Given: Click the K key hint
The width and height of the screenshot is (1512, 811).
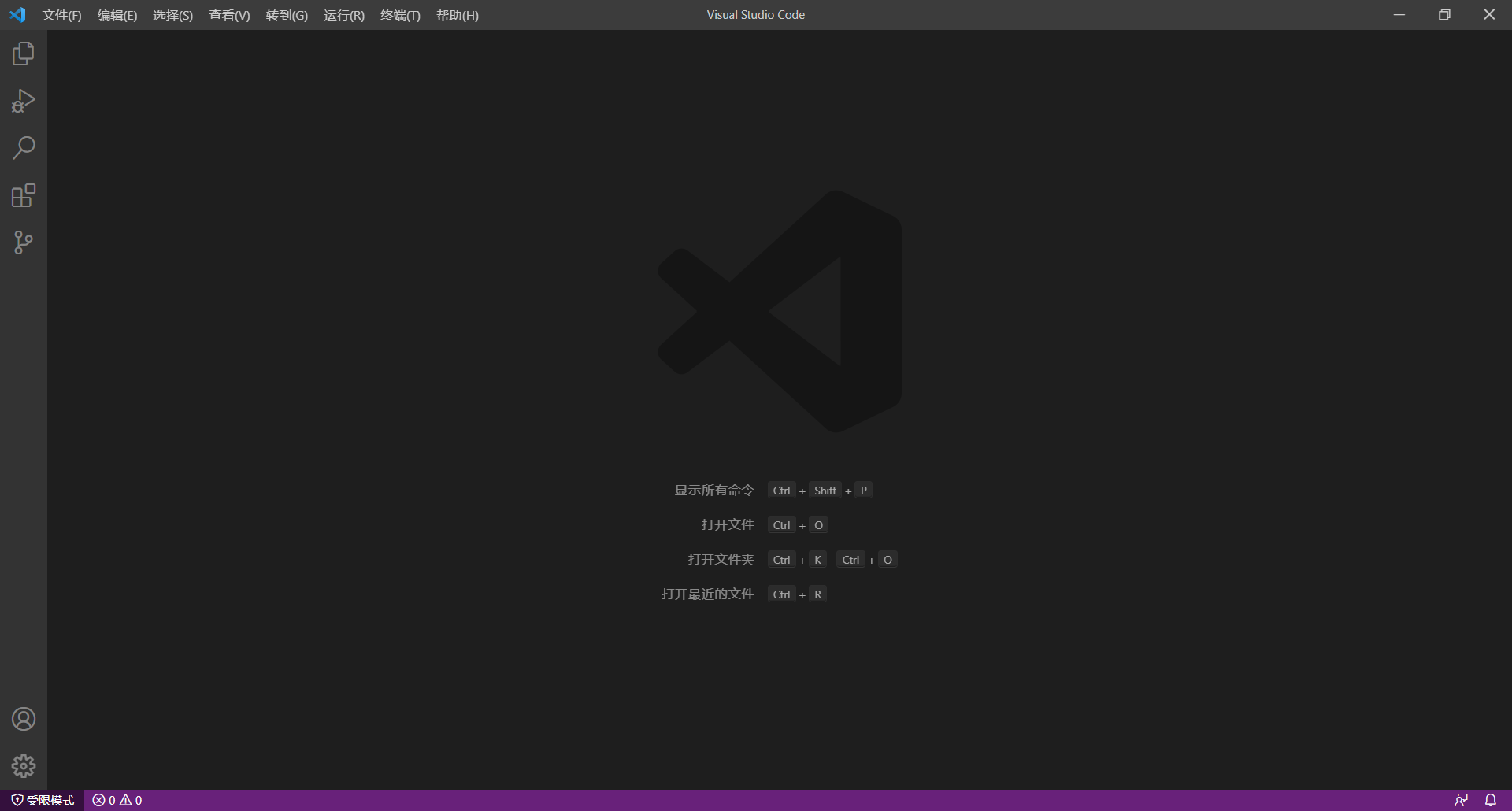Looking at the screenshot, I should [818, 560].
